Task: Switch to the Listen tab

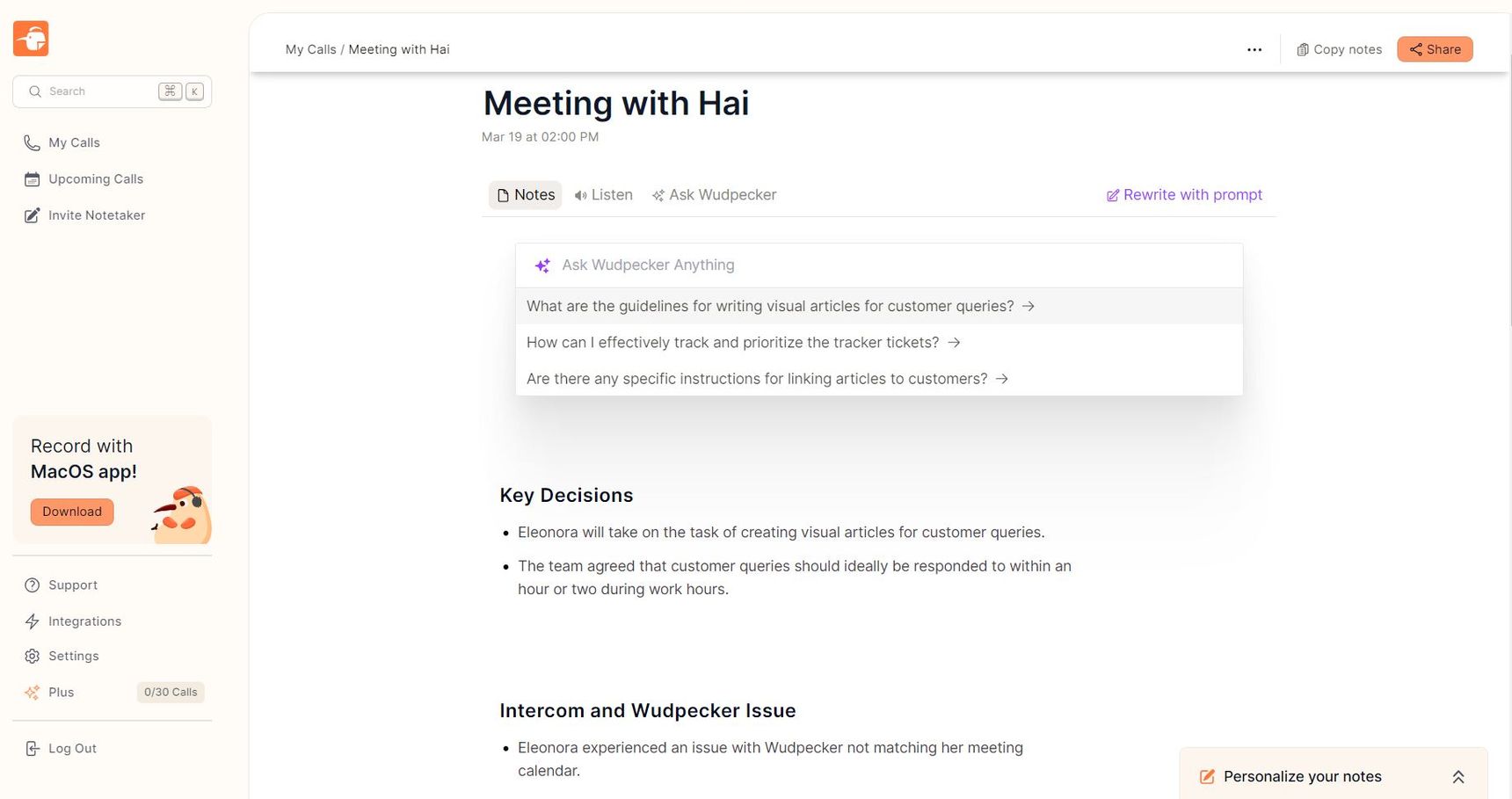Action: click(x=603, y=195)
